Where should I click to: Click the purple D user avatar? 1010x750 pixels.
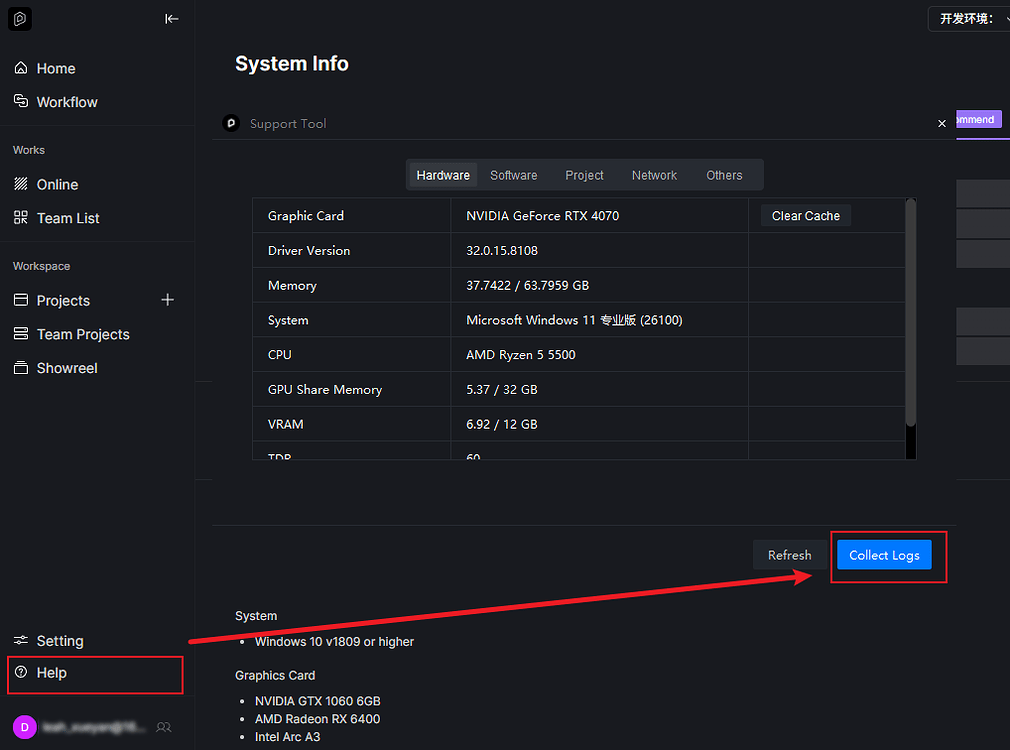click(24, 727)
